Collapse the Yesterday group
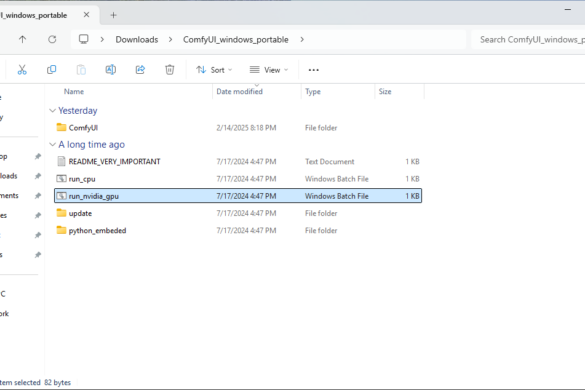The image size is (585, 390). point(53,110)
